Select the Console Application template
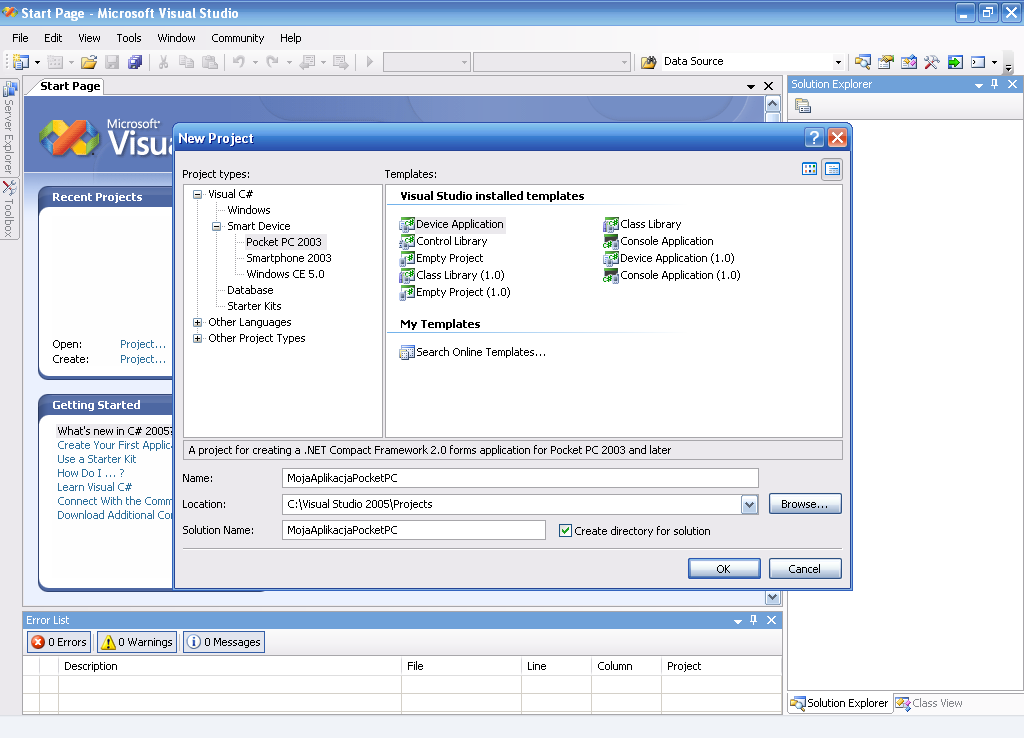The width and height of the screenshot is (1024, 738). pyautogui.click(x=658, y=242)
